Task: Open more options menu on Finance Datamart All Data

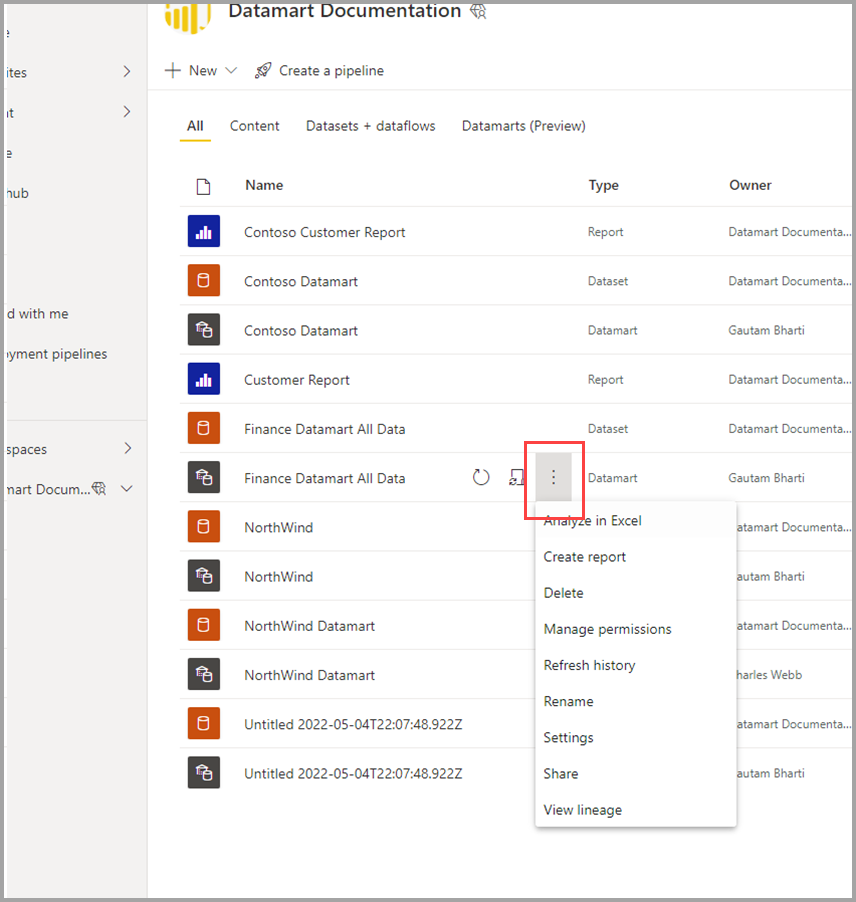Action: pyautogui.click(x=553, y=478)
